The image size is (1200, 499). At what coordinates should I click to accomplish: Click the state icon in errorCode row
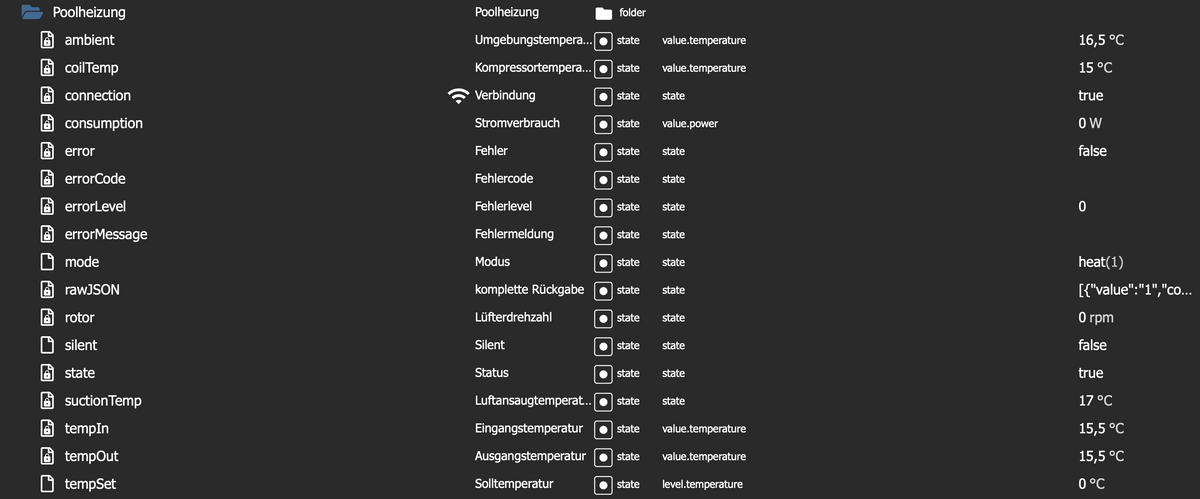(x=603, y=179)
